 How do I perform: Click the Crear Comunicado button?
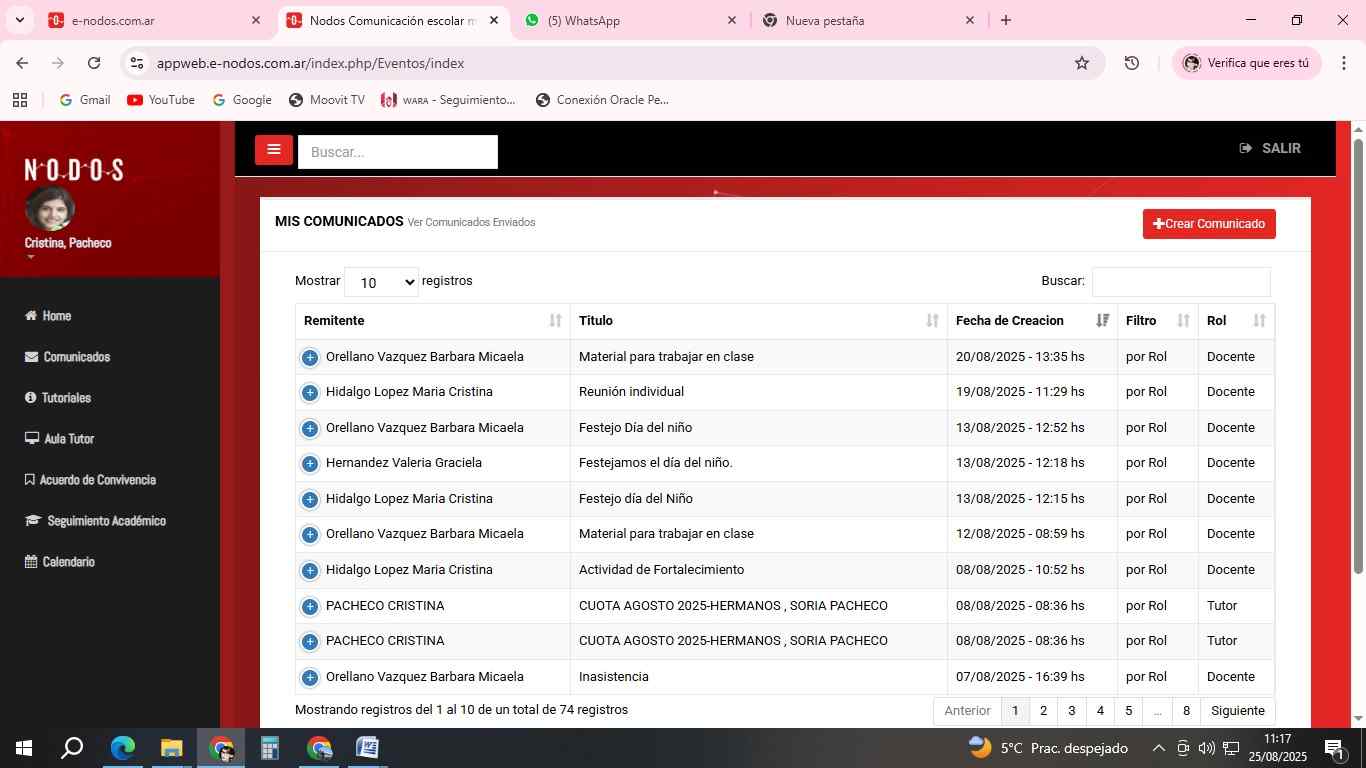(x=1208, y=224)
